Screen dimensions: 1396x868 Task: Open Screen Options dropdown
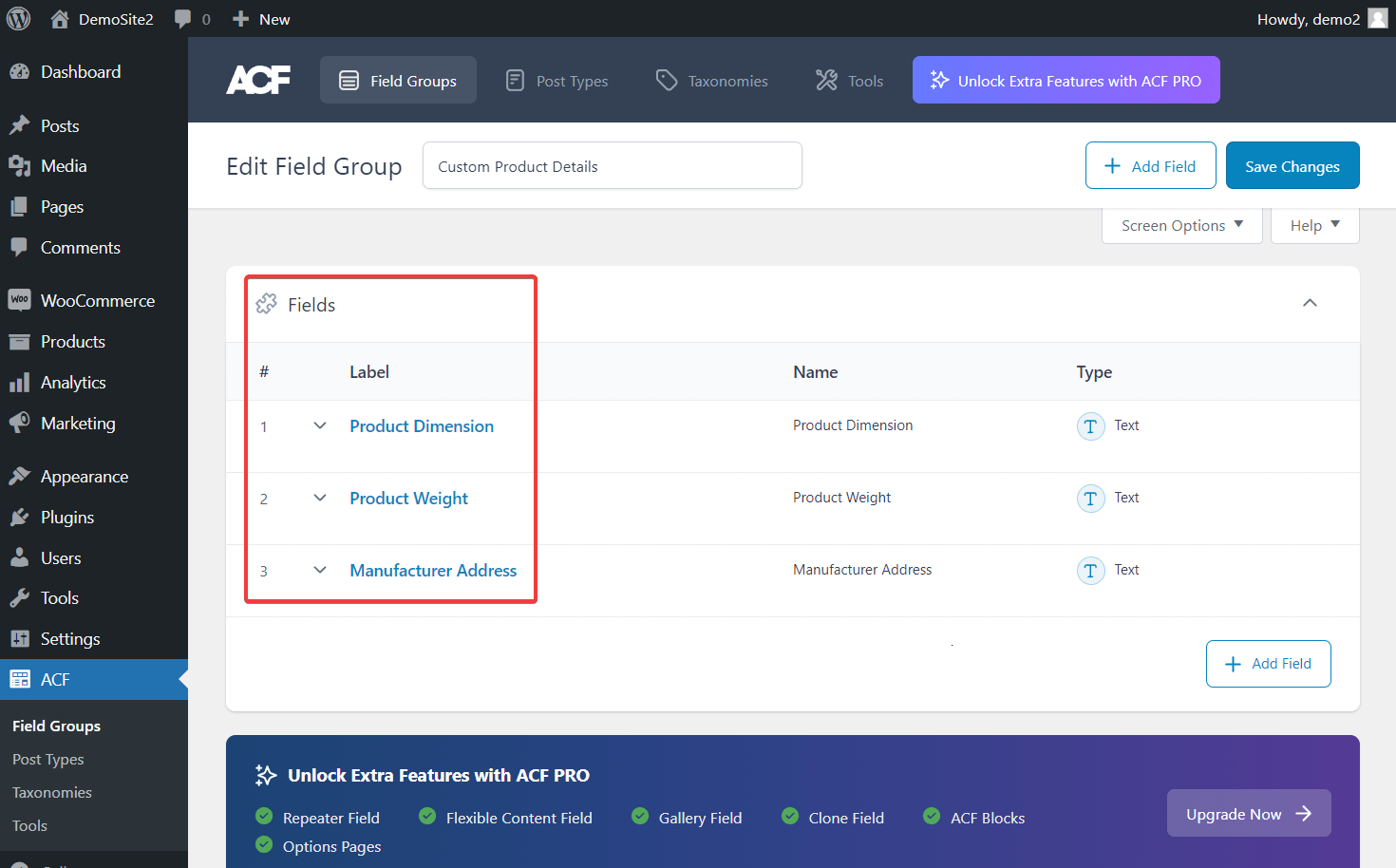(x=1181, y=225)
